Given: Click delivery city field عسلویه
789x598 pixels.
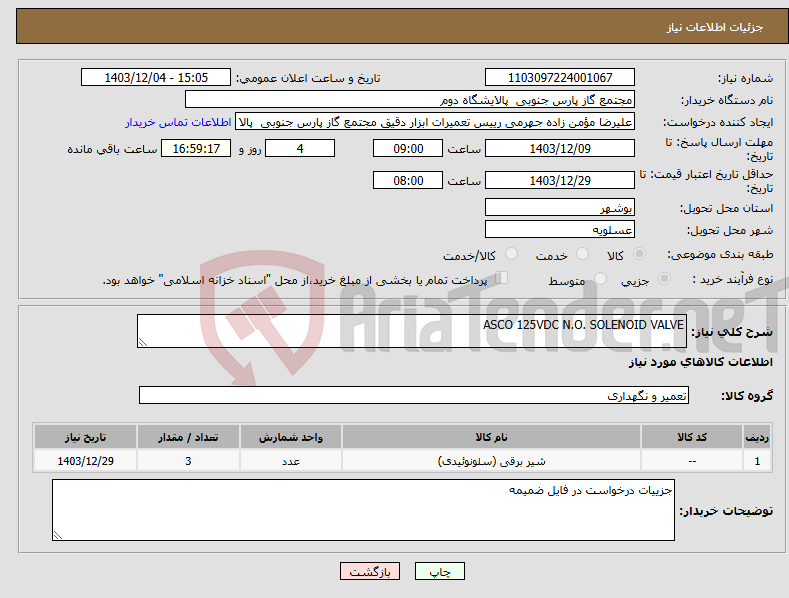Looking at the screenshot, I should click(x=560, y=230).
